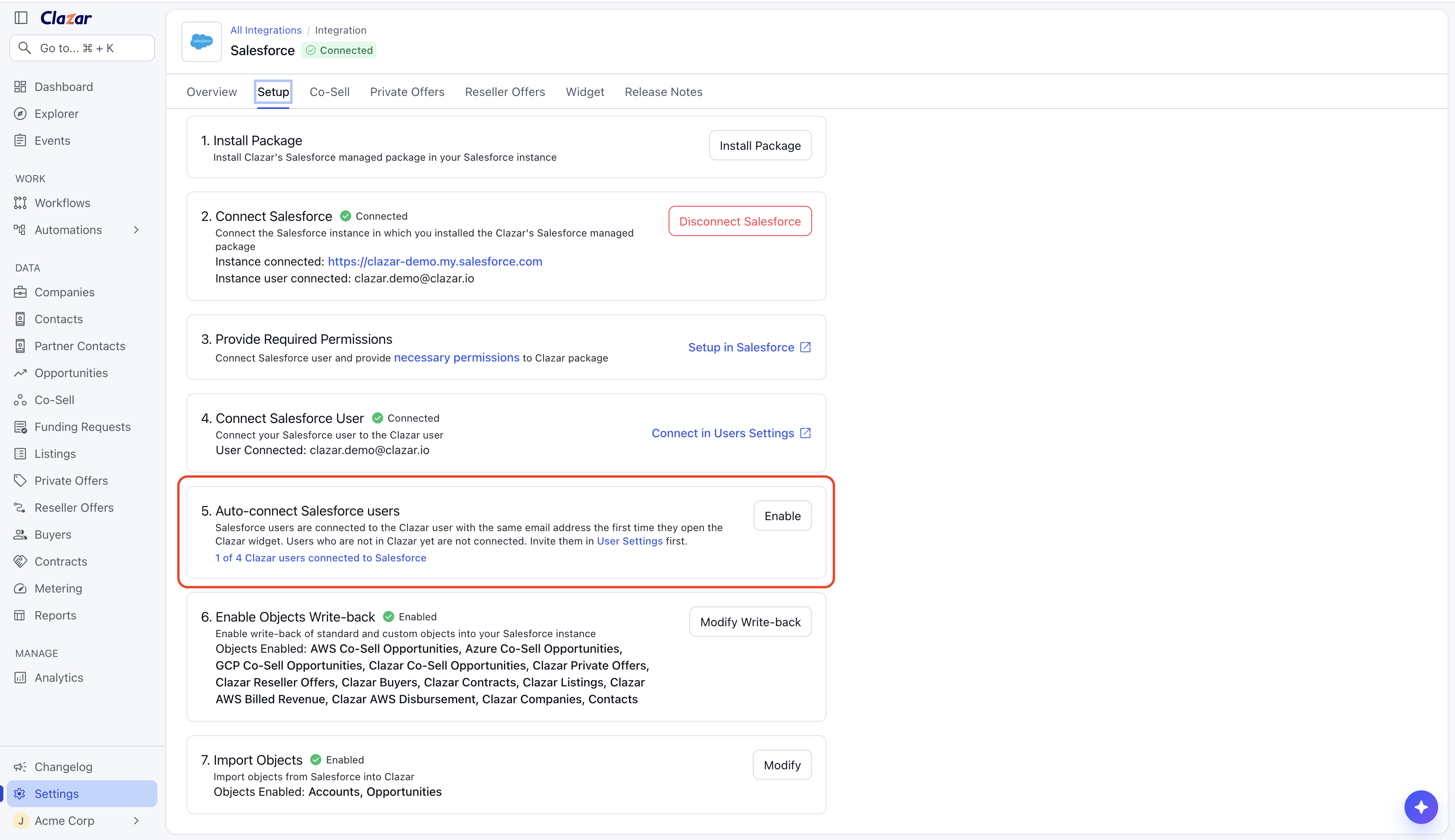Click the Workflows icon
This screenshot has width=1455, height=840.
(x=20, y=203)
